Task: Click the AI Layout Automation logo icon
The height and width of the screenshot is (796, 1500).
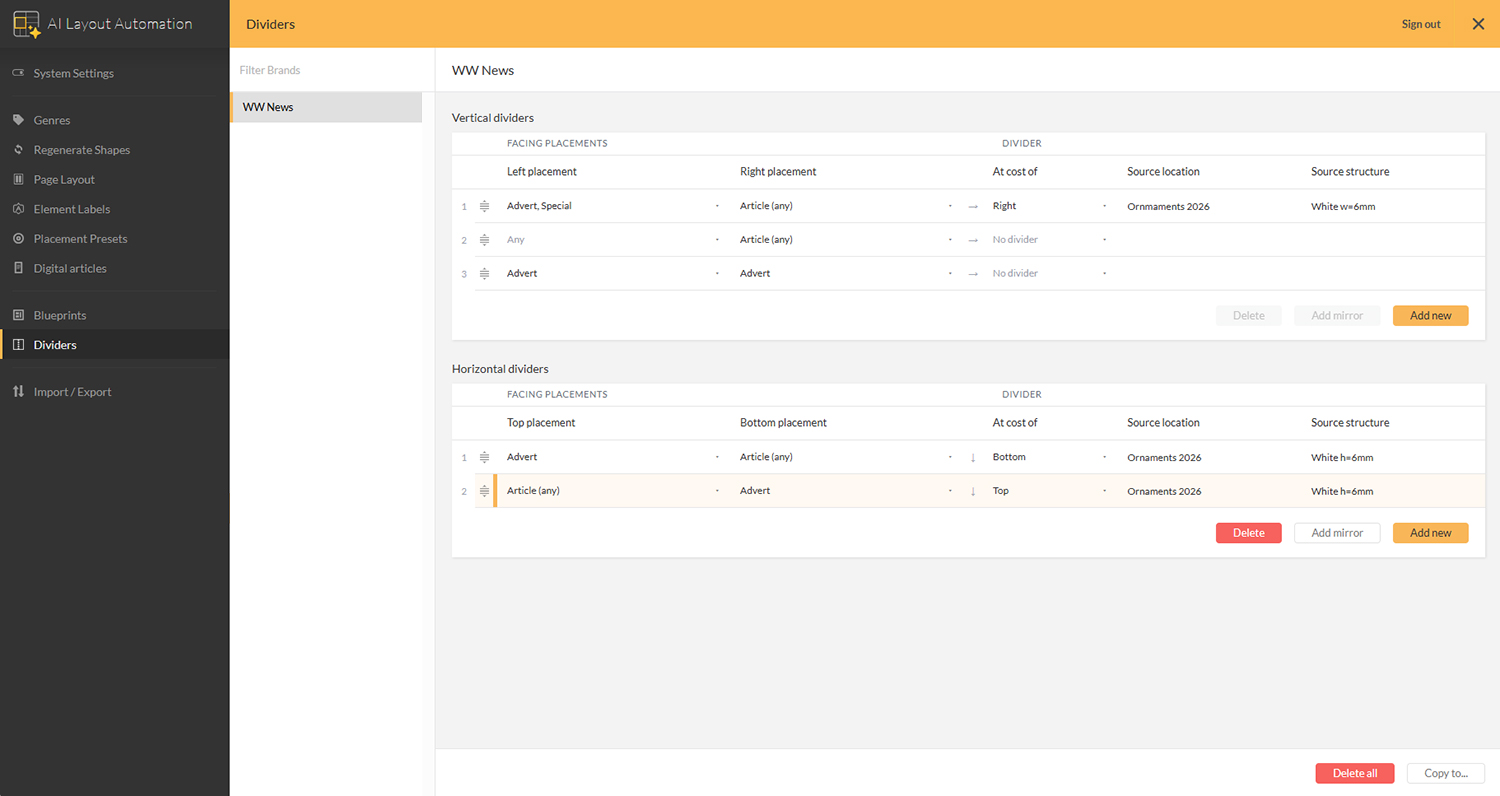Action: coord(26,24)
